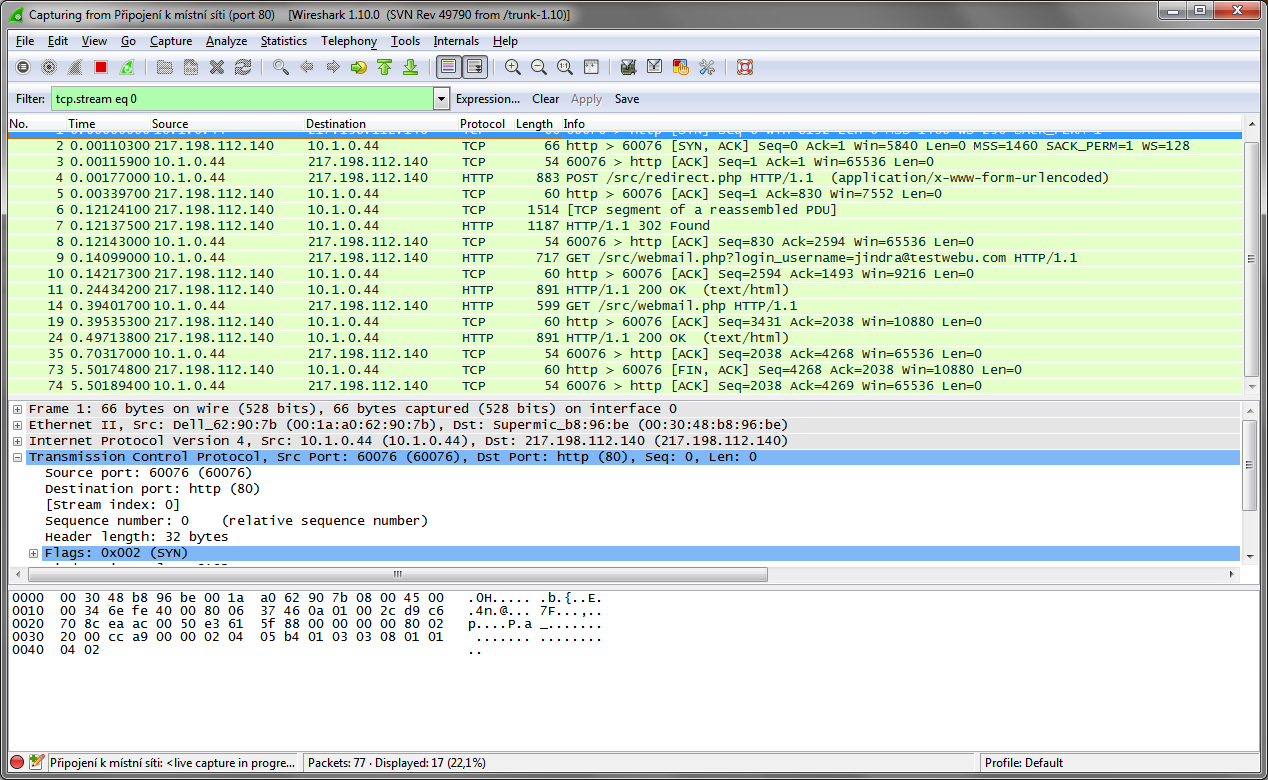Select the Source port: 60076 line
Viewport: 1268px width, 780px height.
[148, 473]
